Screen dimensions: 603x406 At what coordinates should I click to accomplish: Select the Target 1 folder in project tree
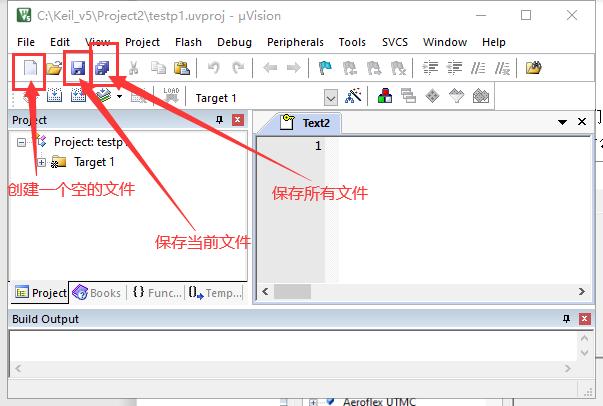point(83,162)
